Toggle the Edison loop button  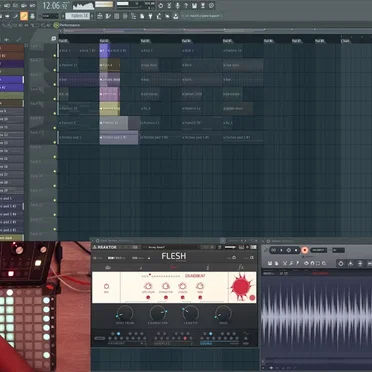(274, 250)
